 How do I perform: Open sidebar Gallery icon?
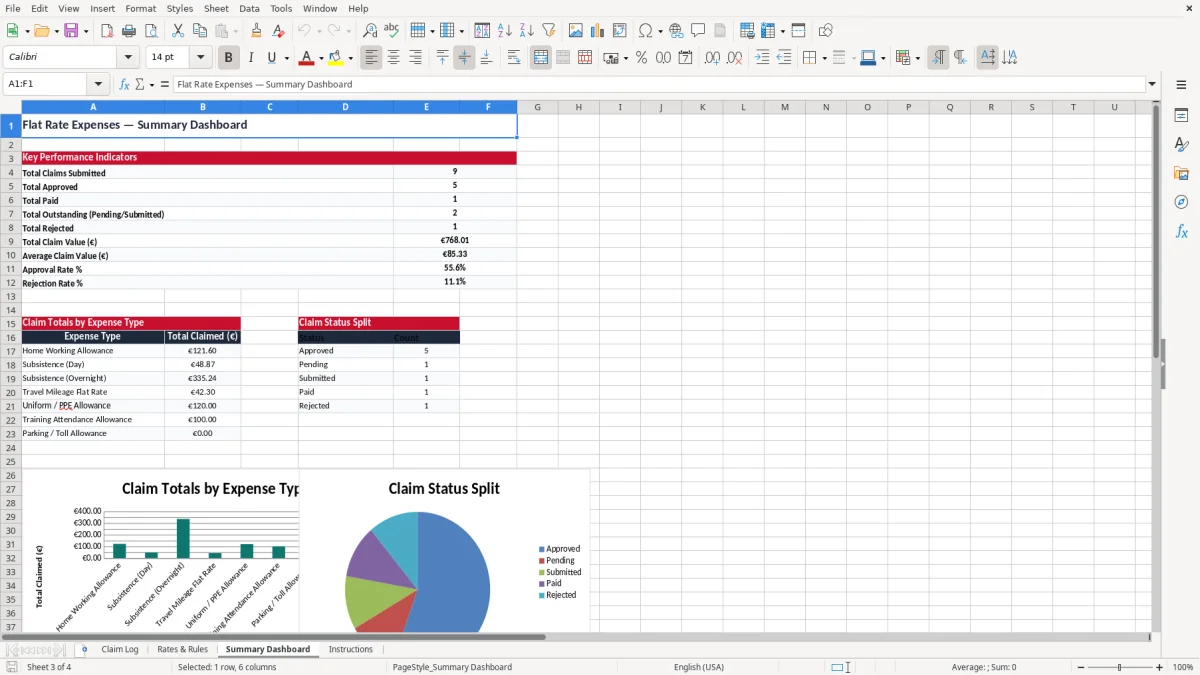[x=1181, y=173]
